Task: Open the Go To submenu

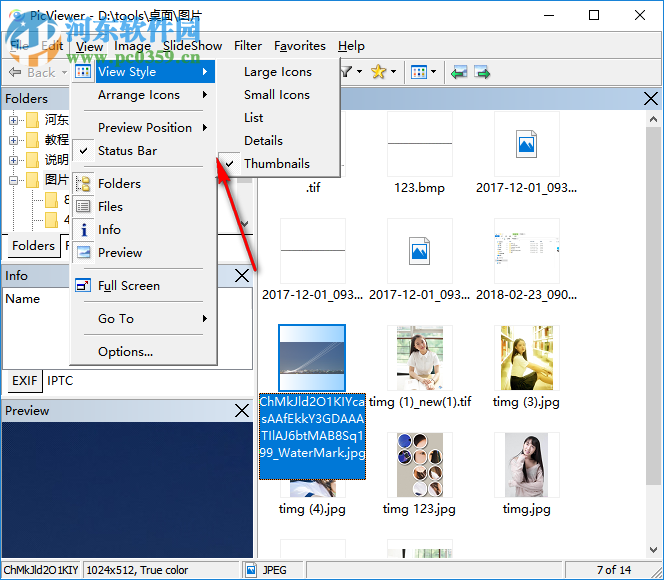Action: [x=144, y=318]
